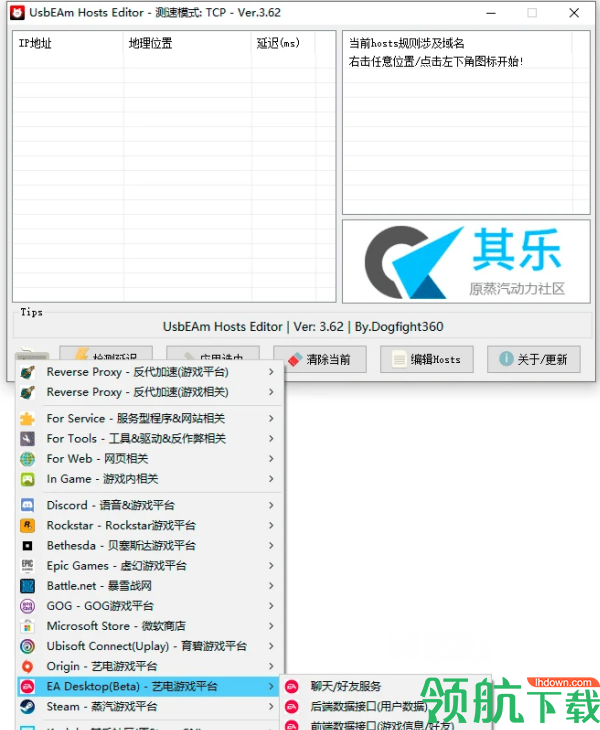This screenshot has width=600, height=730.
Task: Expand For Web submenu arrow
Action: tap(271, 459)
